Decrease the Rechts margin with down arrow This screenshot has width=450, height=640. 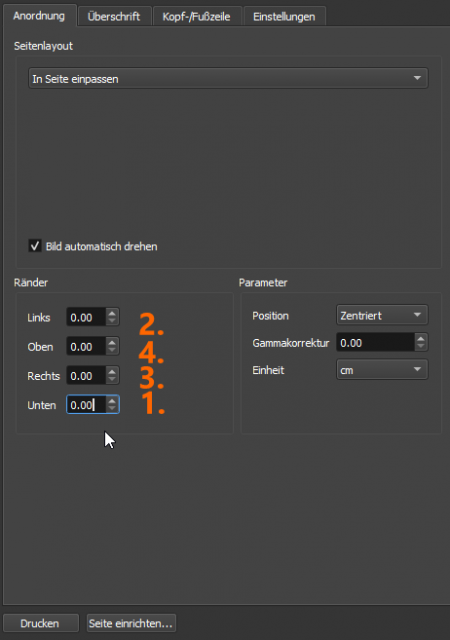point(112,380)
